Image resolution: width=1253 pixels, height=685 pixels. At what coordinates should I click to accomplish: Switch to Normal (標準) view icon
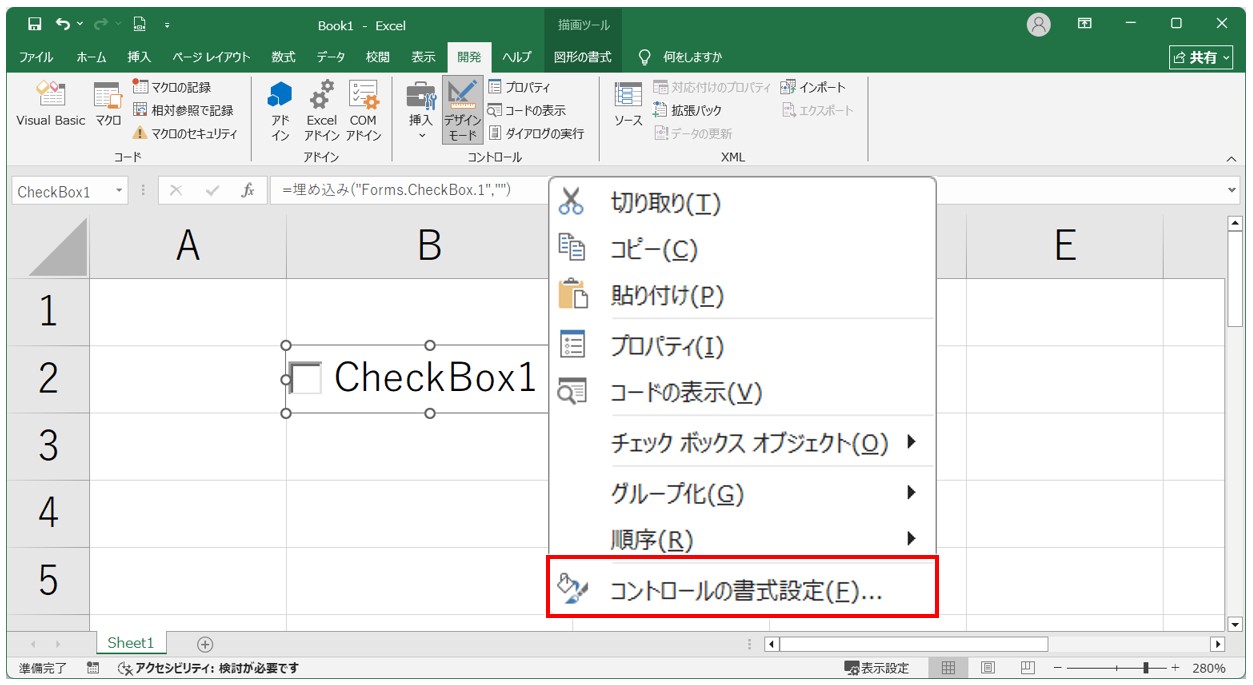point(949,668)
